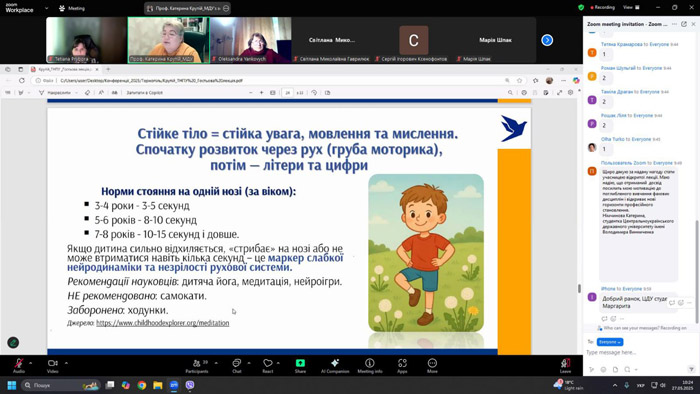The width and height of the screenshot is (700, 394).
Task: Pop out the chat panel
Action: 684,24
